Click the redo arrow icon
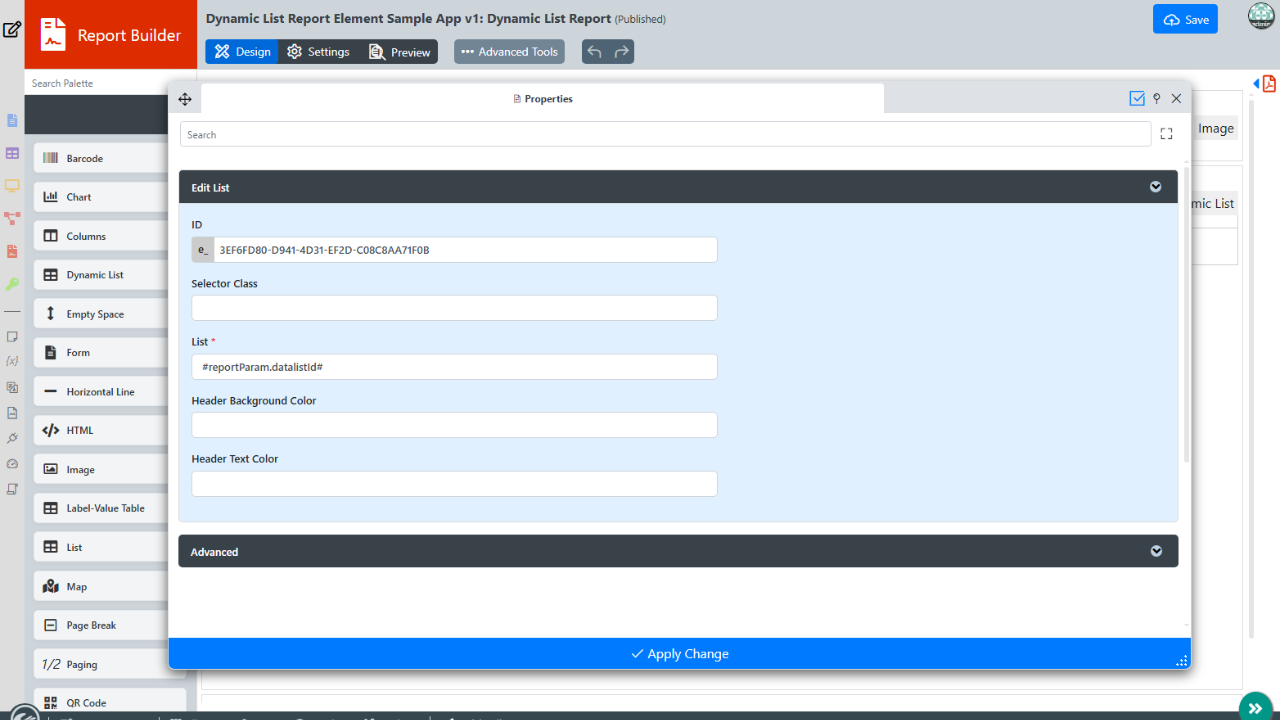 point(622,52)
